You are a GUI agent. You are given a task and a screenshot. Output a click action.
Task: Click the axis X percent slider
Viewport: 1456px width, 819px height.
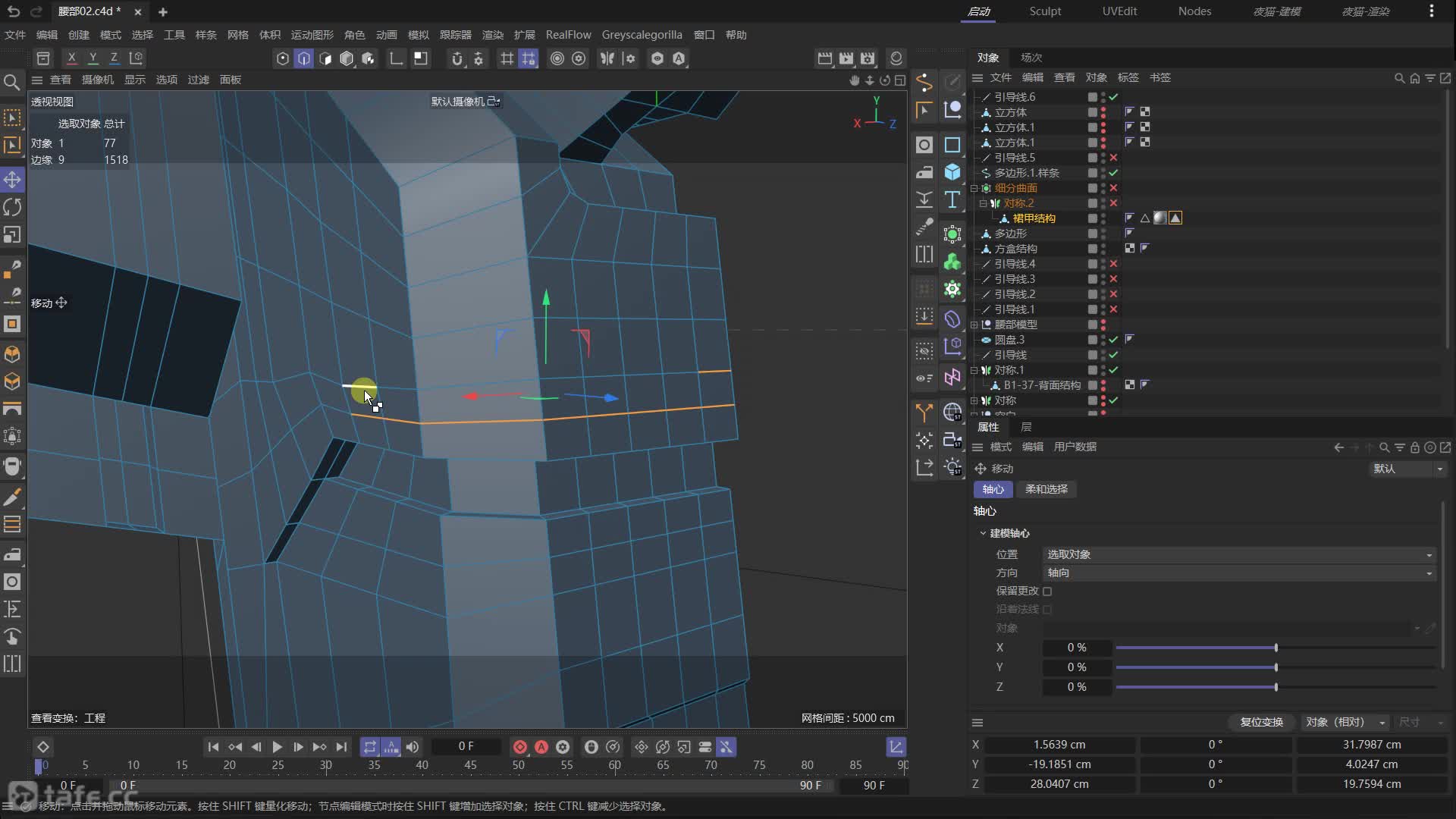click(1276, 648)
